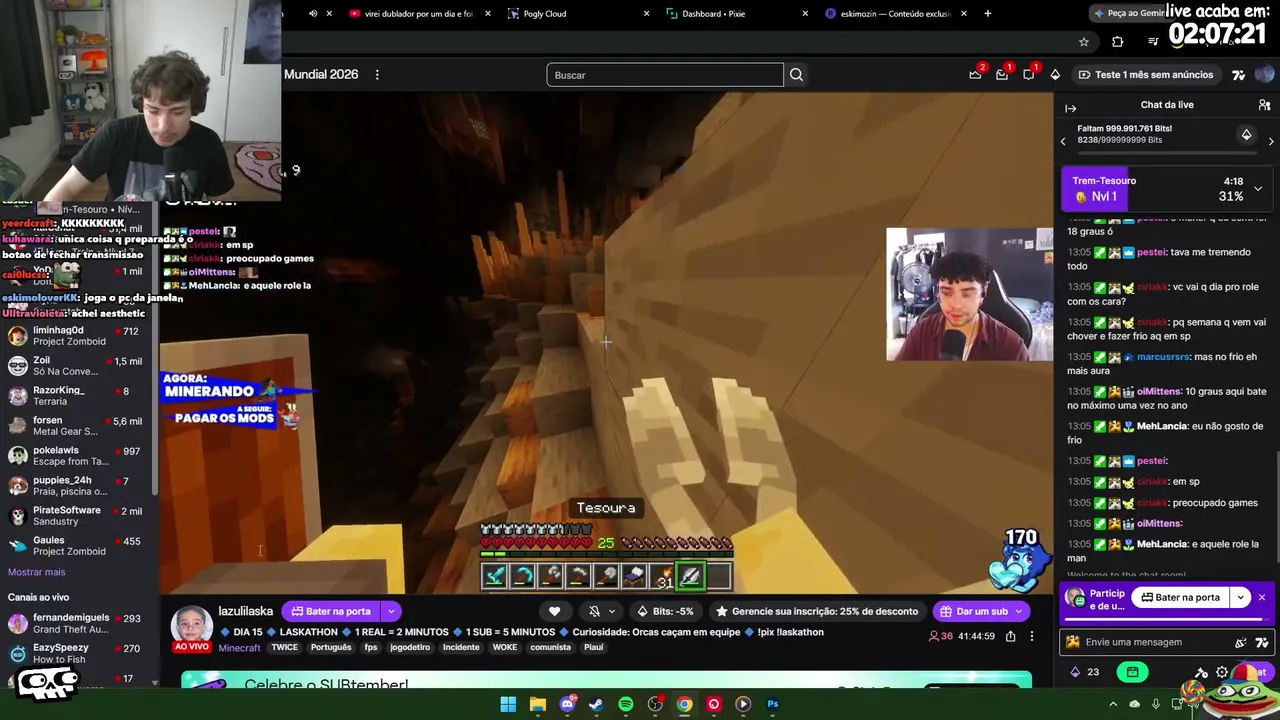
Task: Expand the Dar um sub dropdown arrow
Action: coord(1019,611)
